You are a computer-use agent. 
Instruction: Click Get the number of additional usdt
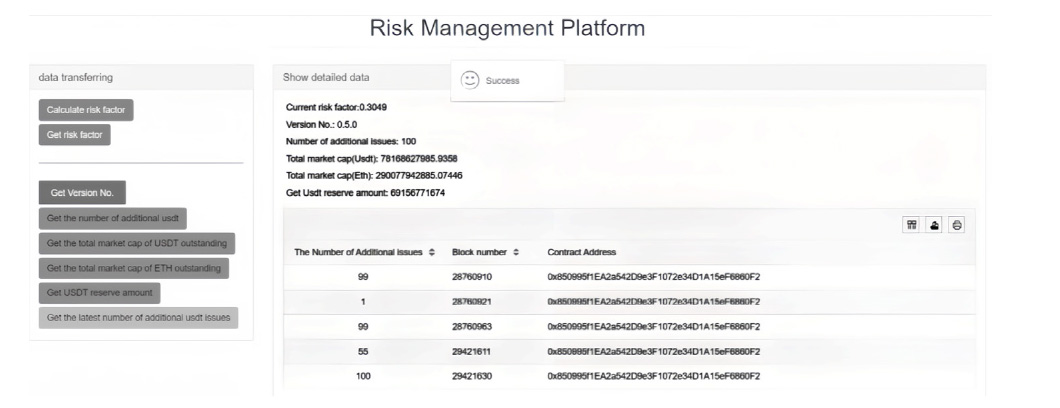[x=112, y=218]
